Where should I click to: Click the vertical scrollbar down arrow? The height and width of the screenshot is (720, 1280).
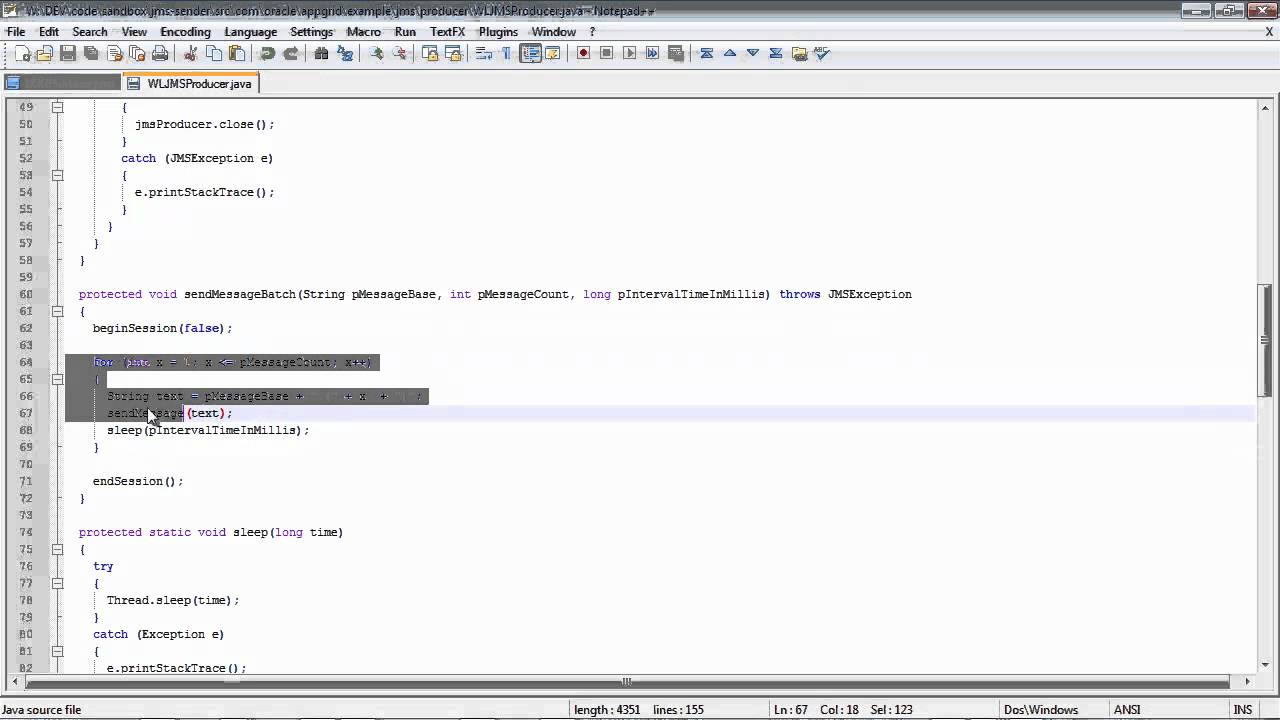pos(1265,663)
